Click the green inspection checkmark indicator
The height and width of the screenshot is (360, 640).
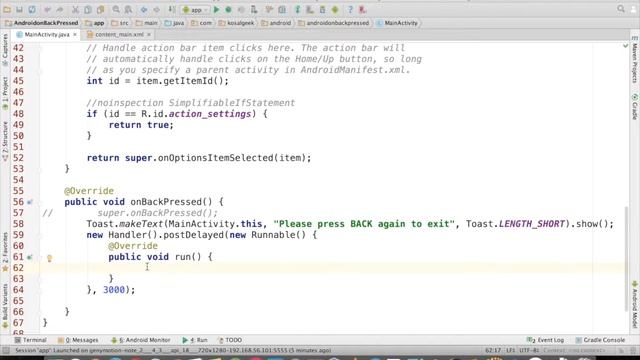[x=625, y=46]
